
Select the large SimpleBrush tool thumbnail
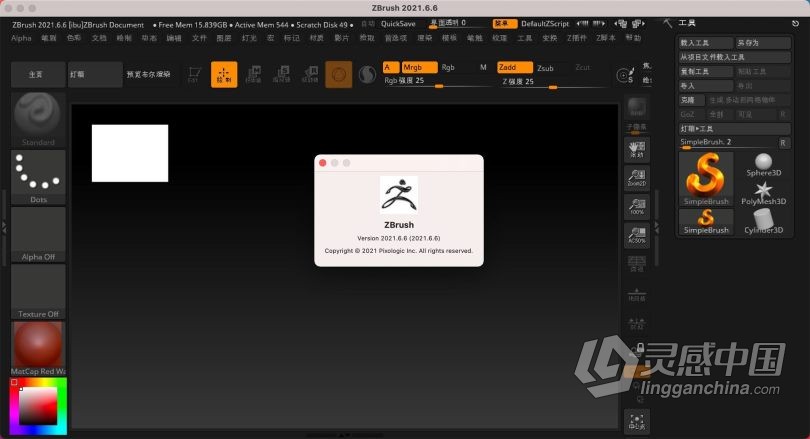coord(706,179)
